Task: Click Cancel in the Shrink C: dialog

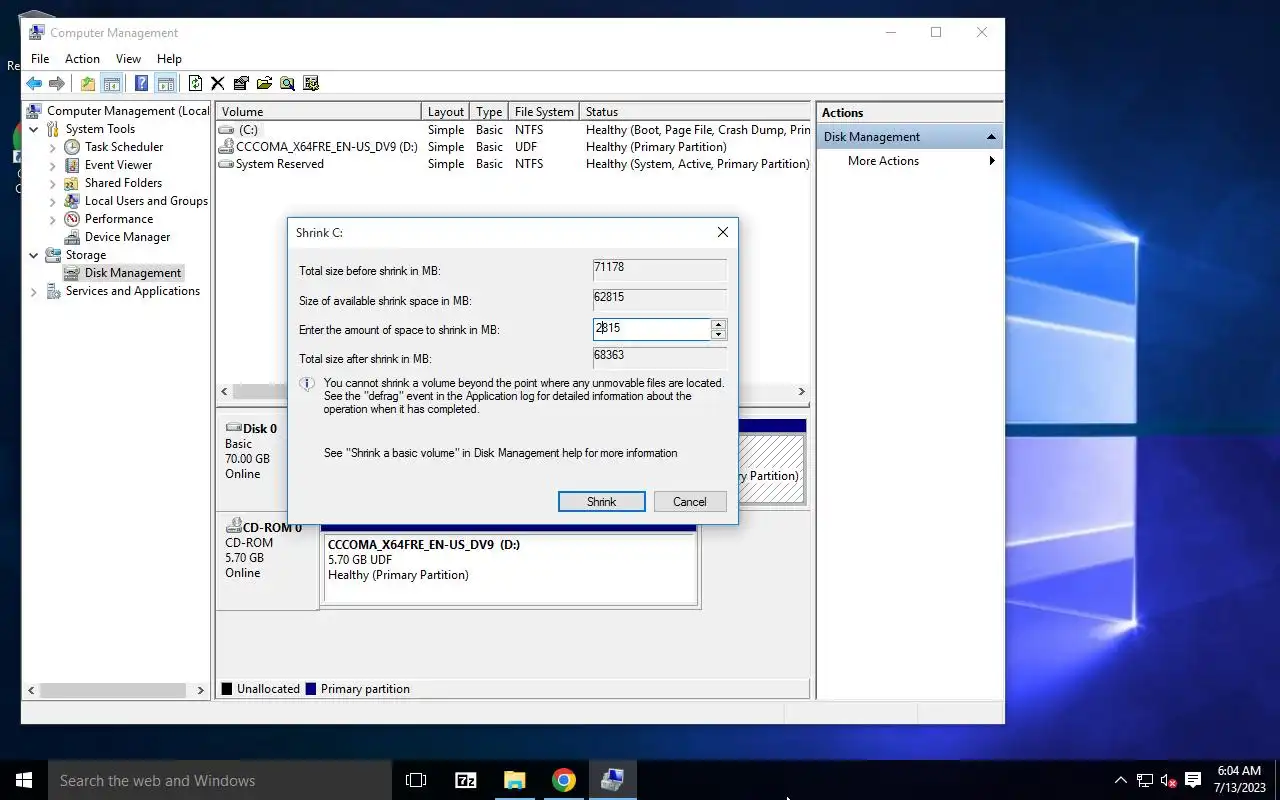Action: pyautogui.click(x=690, y=502)
